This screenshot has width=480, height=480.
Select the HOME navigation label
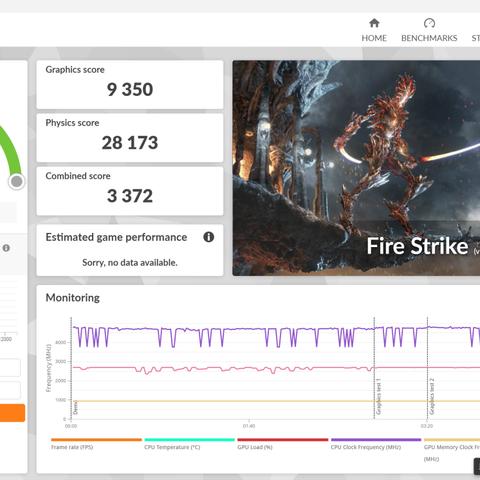click(374, 38)
